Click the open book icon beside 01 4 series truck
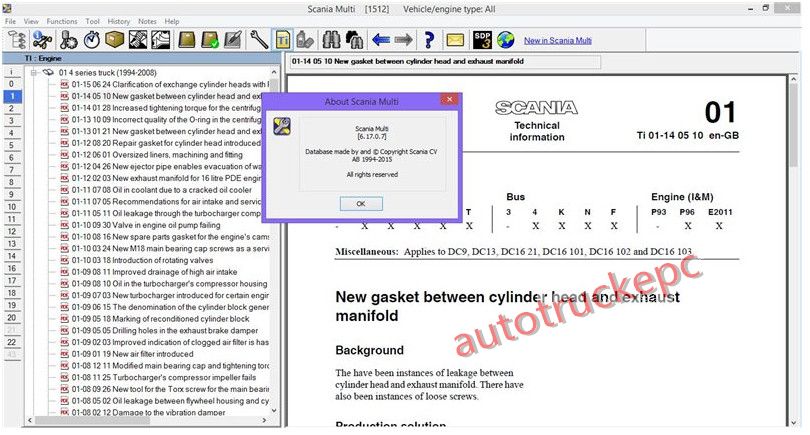The width and height of the screenshot is (810, 435). [x=48, y=73]
